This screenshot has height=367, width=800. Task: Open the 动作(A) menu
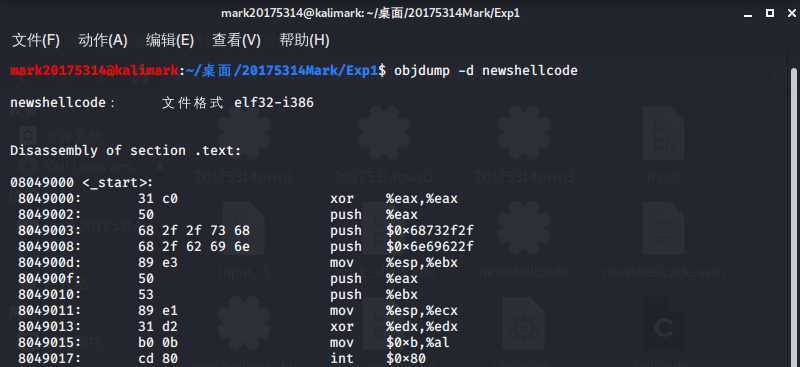103,40
